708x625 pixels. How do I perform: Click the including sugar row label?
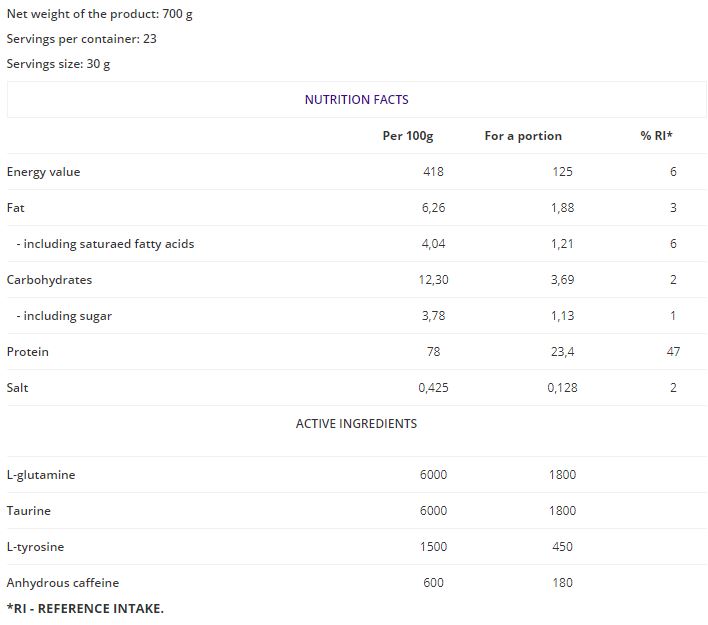64,316
